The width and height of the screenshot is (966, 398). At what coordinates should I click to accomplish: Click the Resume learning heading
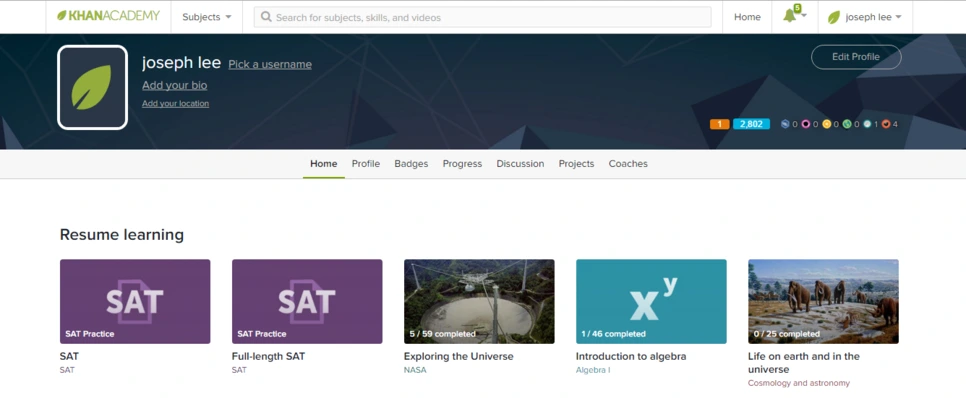click(x=122, y=235)
